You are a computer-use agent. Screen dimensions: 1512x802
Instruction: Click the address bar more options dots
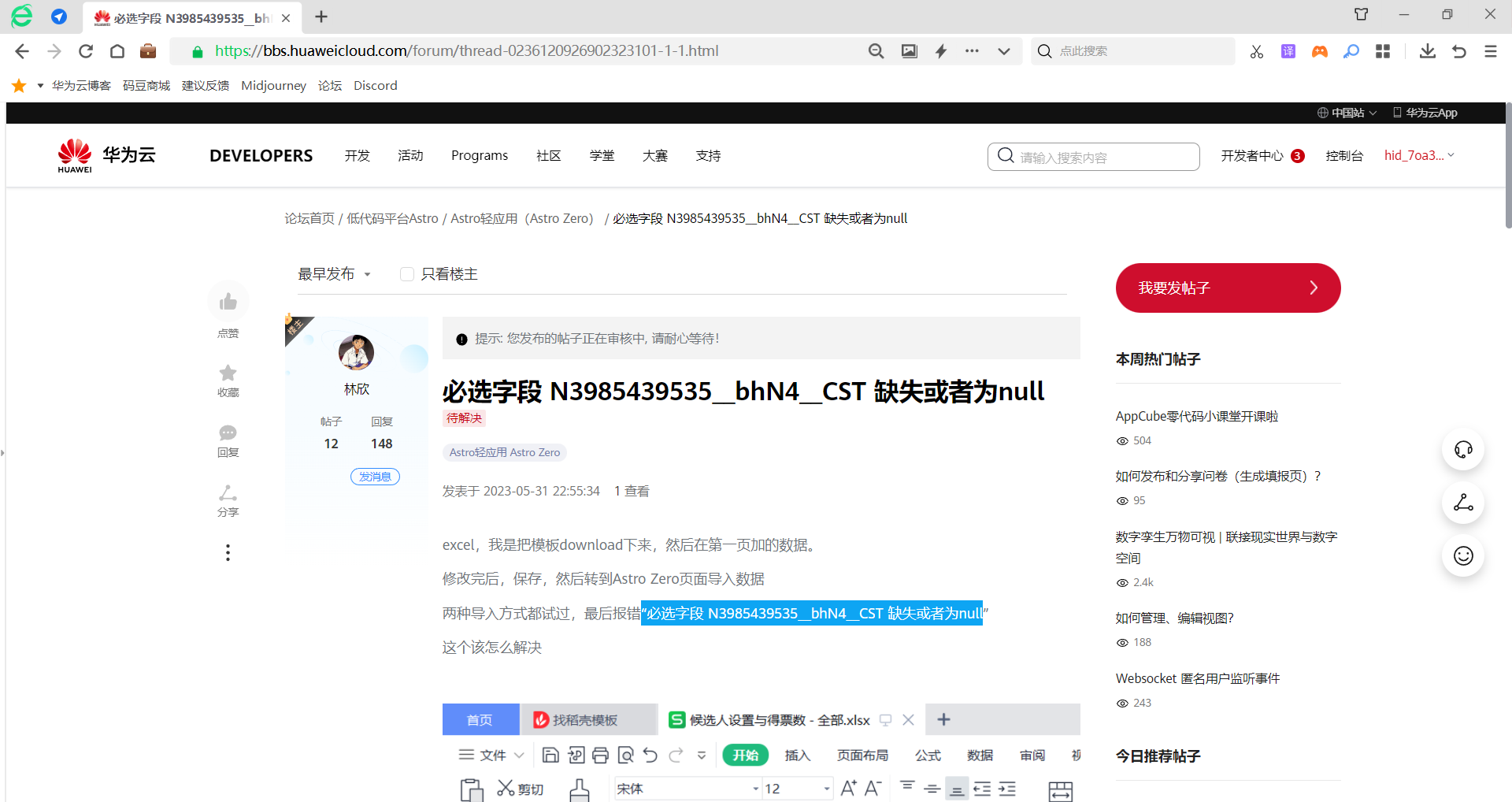tap(973, 51)
